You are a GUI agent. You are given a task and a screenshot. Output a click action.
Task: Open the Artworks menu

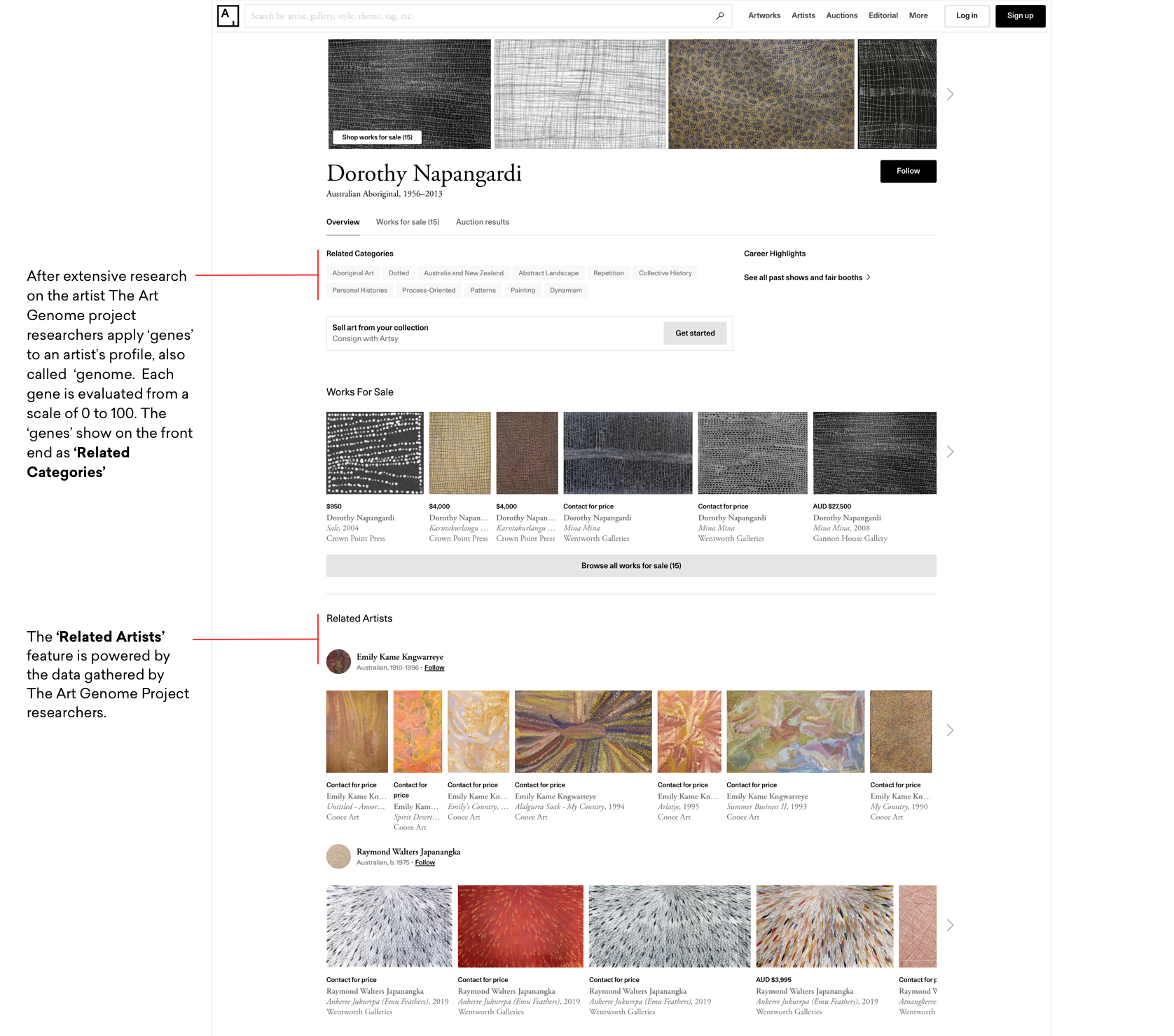point(764,15)
